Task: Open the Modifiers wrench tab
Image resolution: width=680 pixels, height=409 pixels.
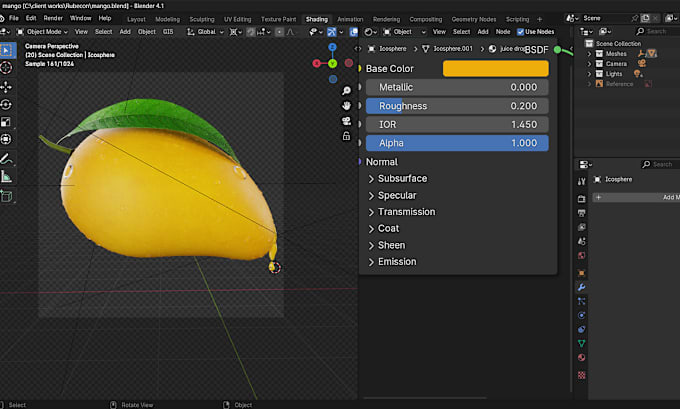Action: pyautogui.click(x=582, y=287)
